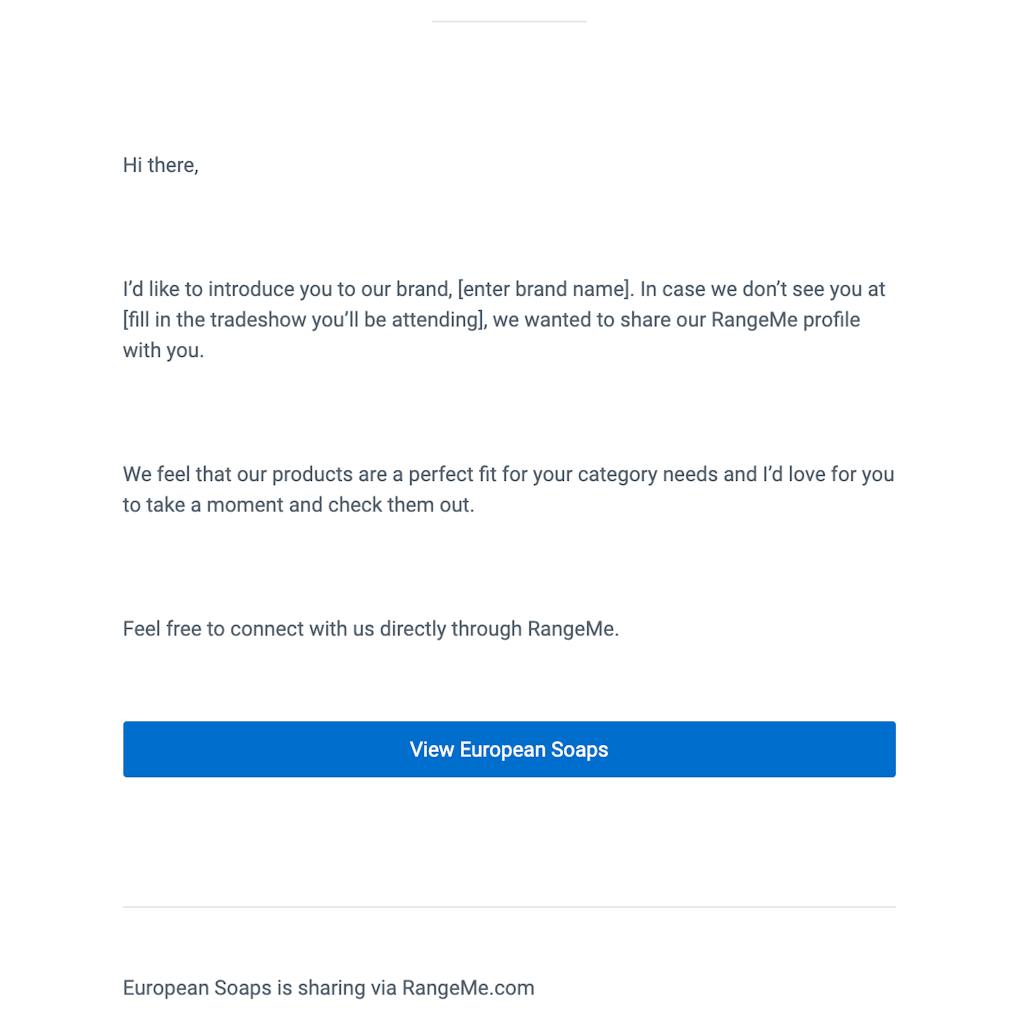Click "RangeMe profile" in the intro paragraph
This screenshot has height=1024, width=1024.
(x=785, y=320)
